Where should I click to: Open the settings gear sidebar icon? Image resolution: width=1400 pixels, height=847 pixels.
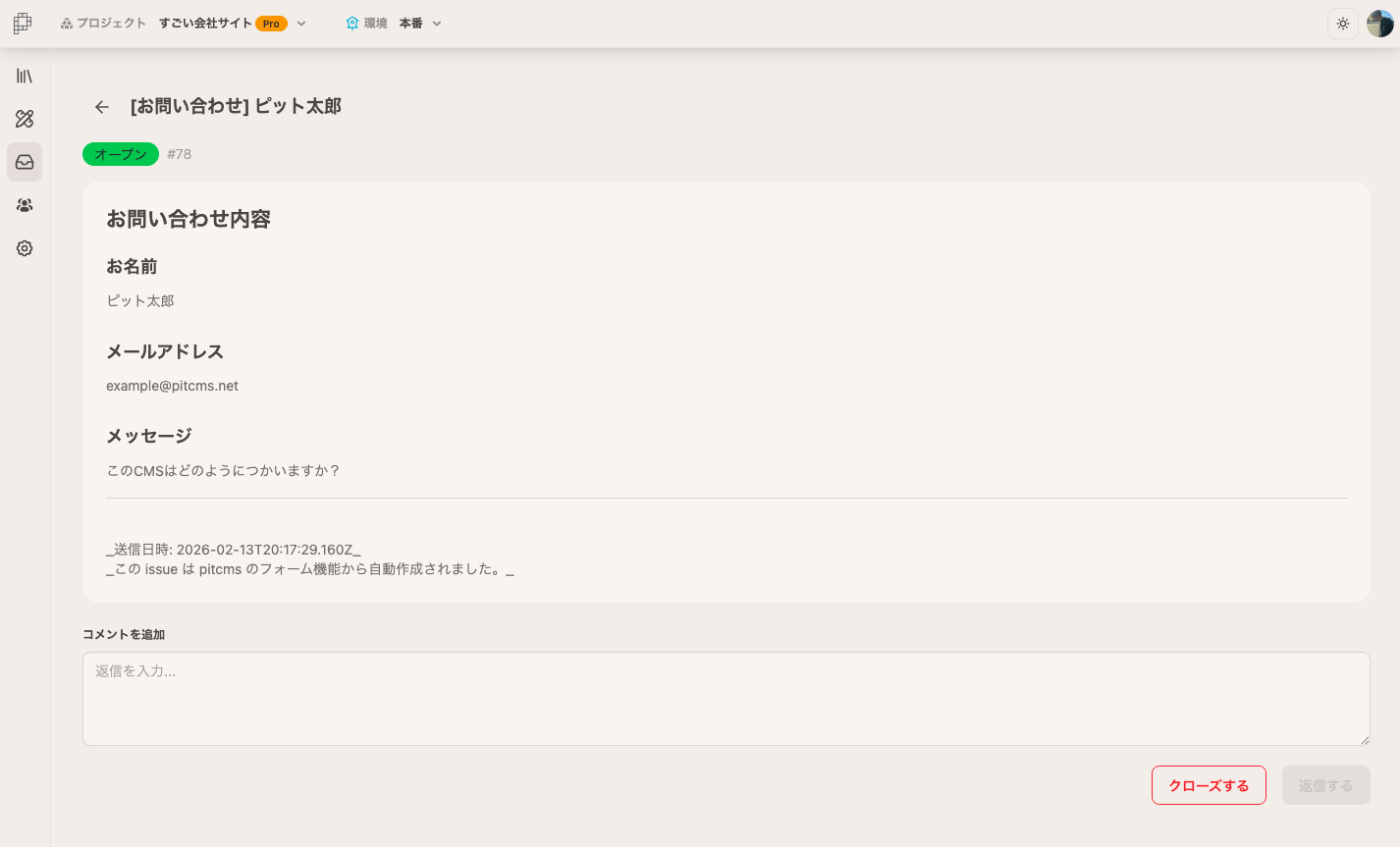tap(25, 248)
